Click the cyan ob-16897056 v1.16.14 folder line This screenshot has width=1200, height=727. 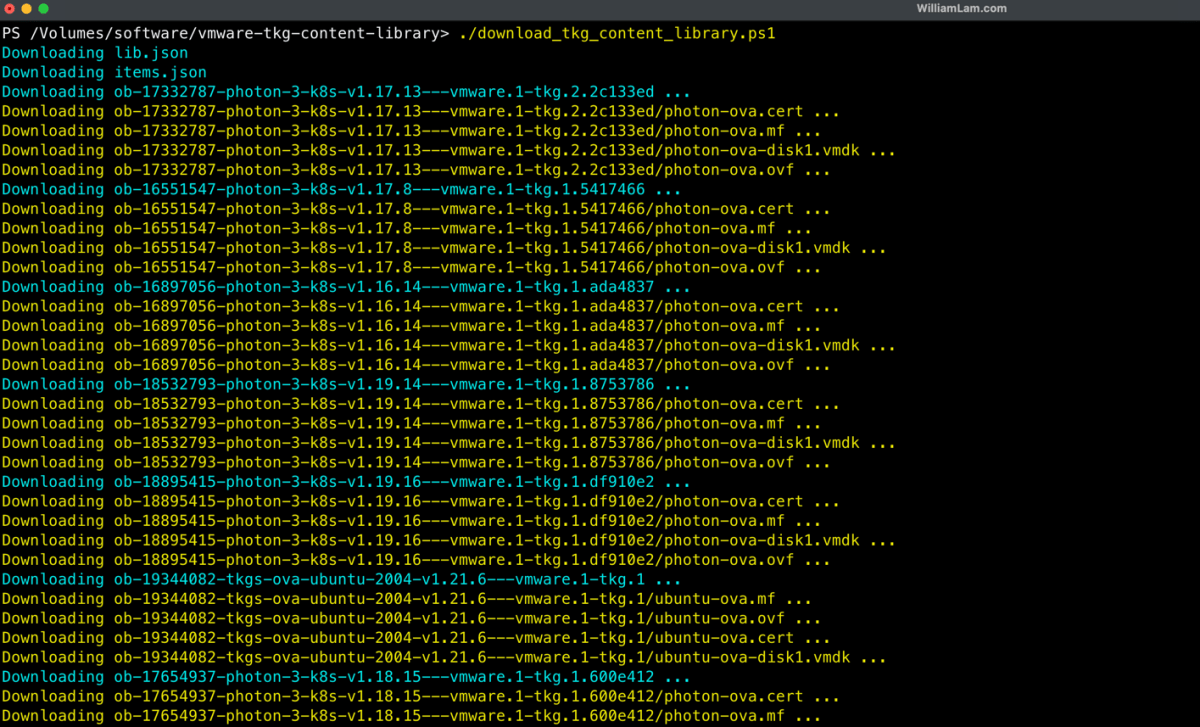[x=345, y=287]
